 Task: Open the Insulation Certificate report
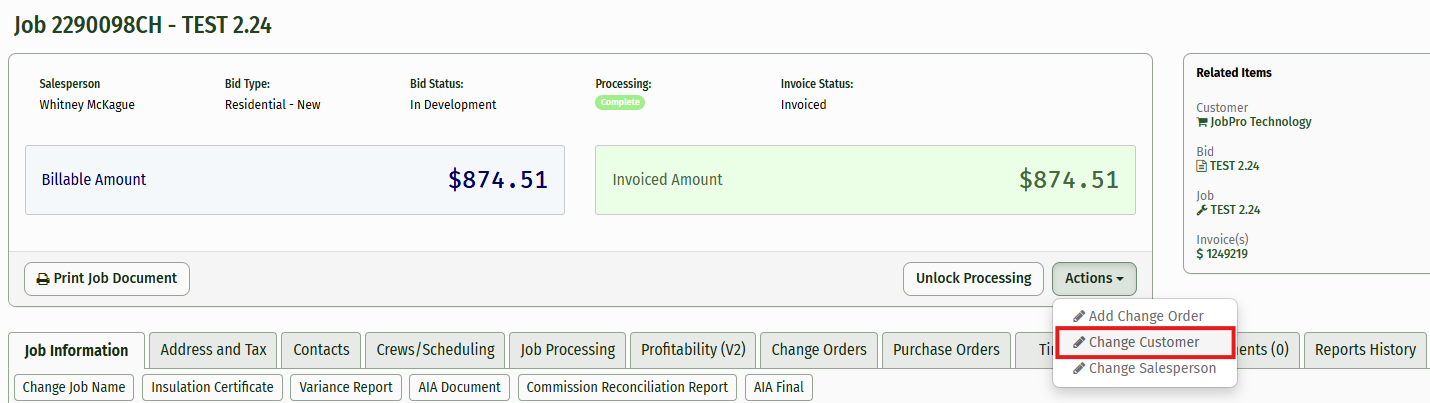(x=212, y=387)
